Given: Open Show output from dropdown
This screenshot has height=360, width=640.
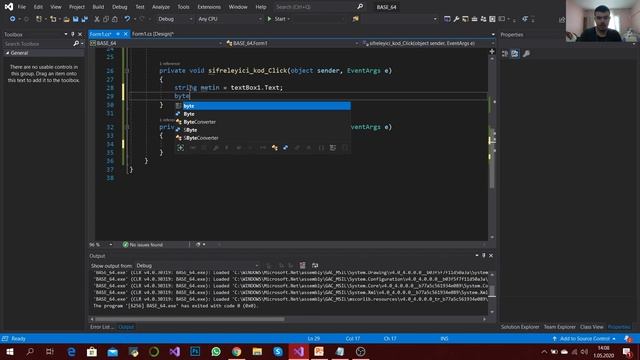Looking at the screenshot, I should (198, 265).
